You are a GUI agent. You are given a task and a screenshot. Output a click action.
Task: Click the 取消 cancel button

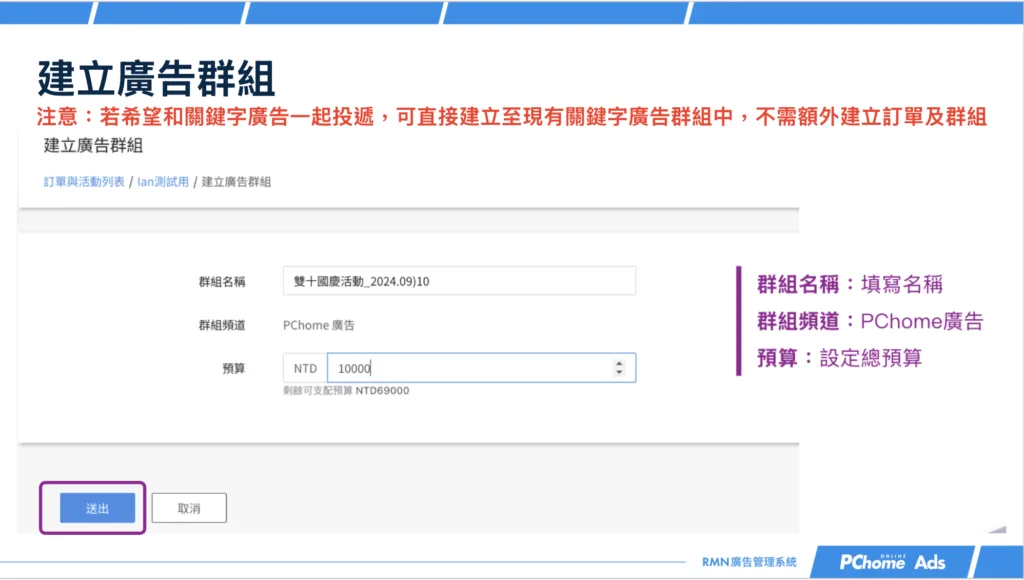tap(189, 508)
